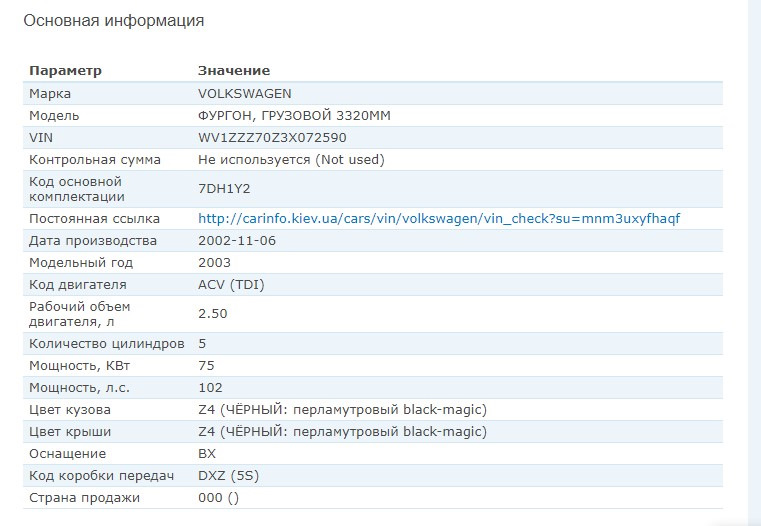Click the 'Мощность, л.с.' label

80,388
